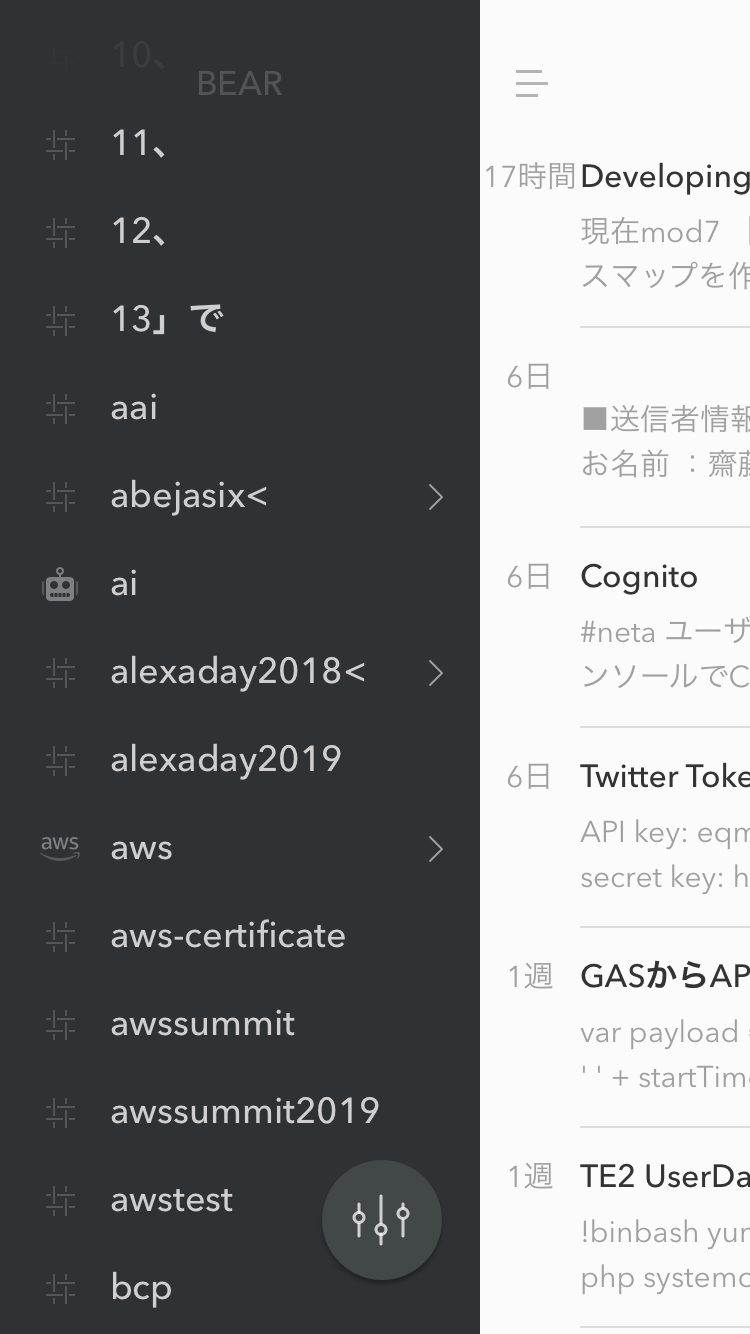This screenshot has height=1334, width=750.
Task: Open the TE2 UserData note
Action: tap(615, 1227)
